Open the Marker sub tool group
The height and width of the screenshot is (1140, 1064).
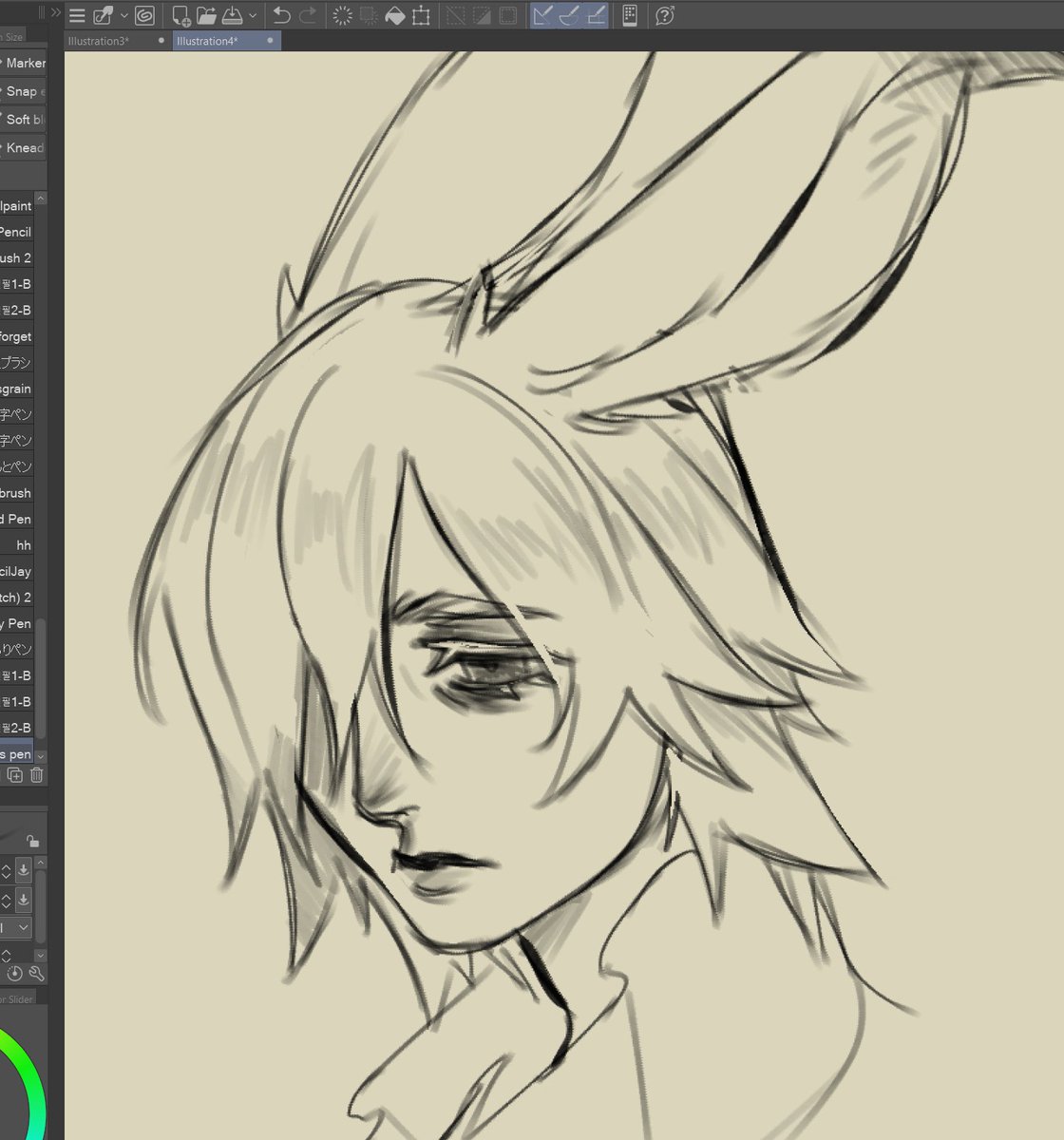point(23,63)
